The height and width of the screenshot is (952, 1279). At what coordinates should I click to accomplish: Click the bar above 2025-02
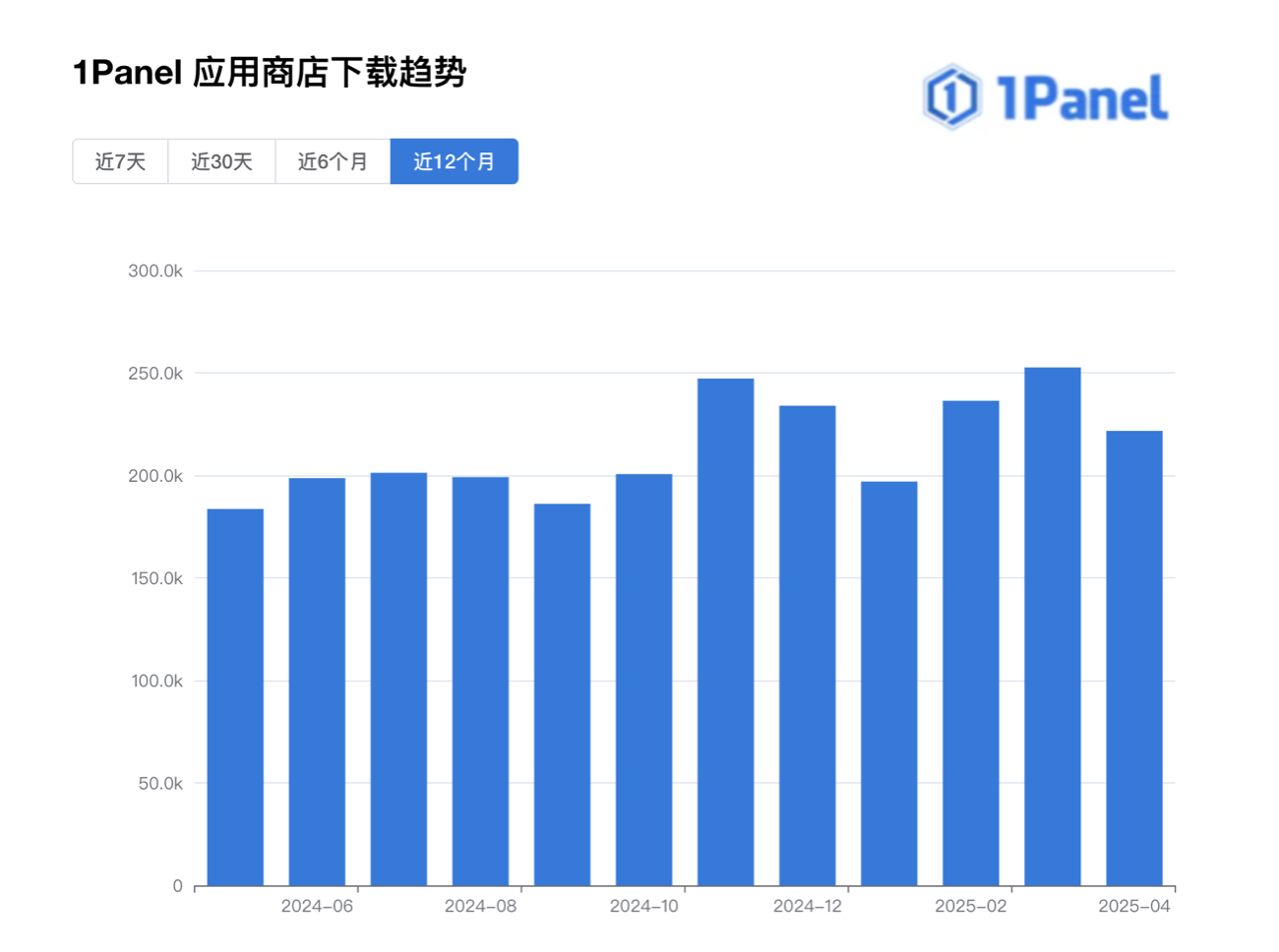pyautogui.click(x=970, y=643)
